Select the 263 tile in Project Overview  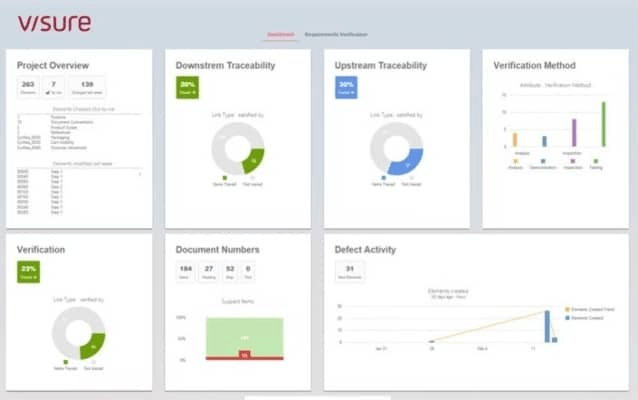pyautogui.click(x=28, y=87)
